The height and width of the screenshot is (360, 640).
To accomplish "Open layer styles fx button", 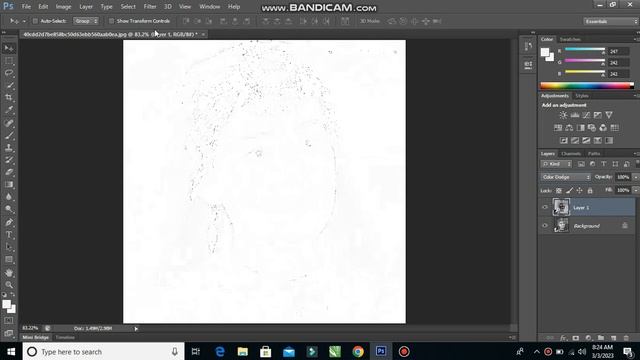I will [x=563, y=338].
